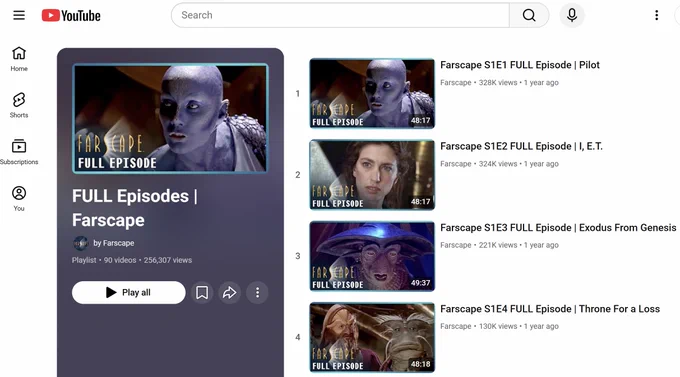
Task: Open the by Farscape channel link
Action: [x=114, y=243]
